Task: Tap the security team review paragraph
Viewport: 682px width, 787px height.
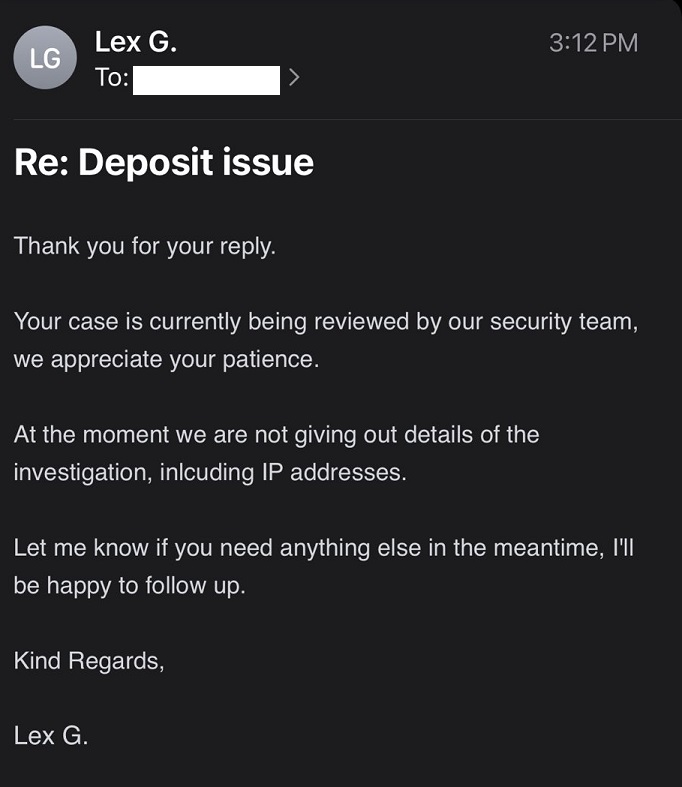Action: click(x=326, y=340)
